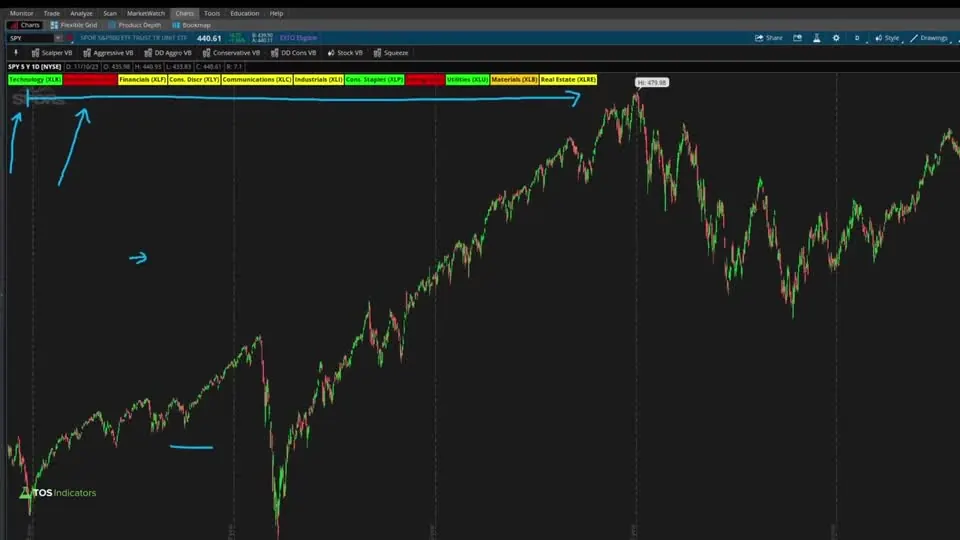The height and width of the screenshot is (540, 960).
Task: Open the Monitor menu tab
Action: (21, 13)
